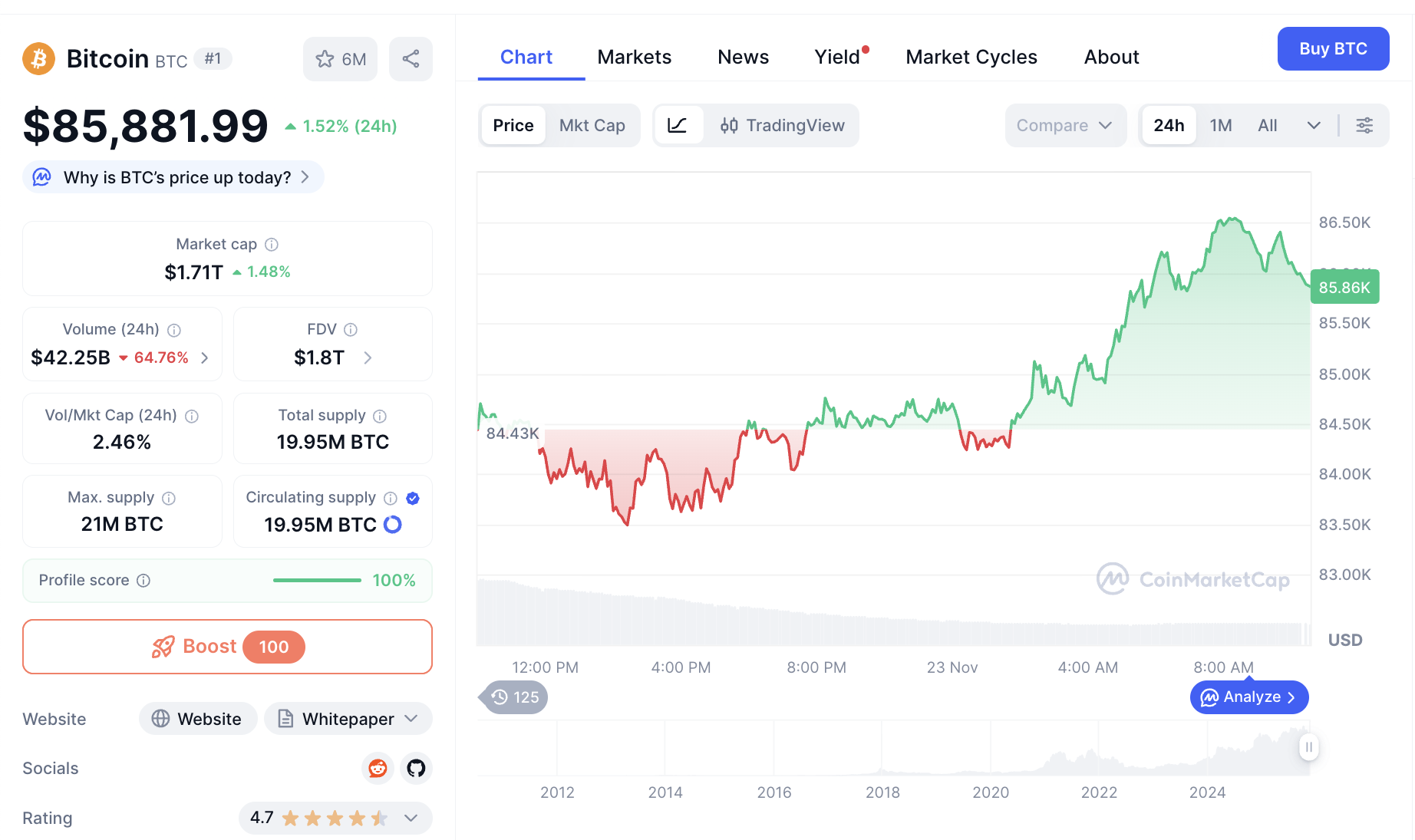1415x840 pixels.
Task: Open the Compare dropdown
Action: 1064,125
